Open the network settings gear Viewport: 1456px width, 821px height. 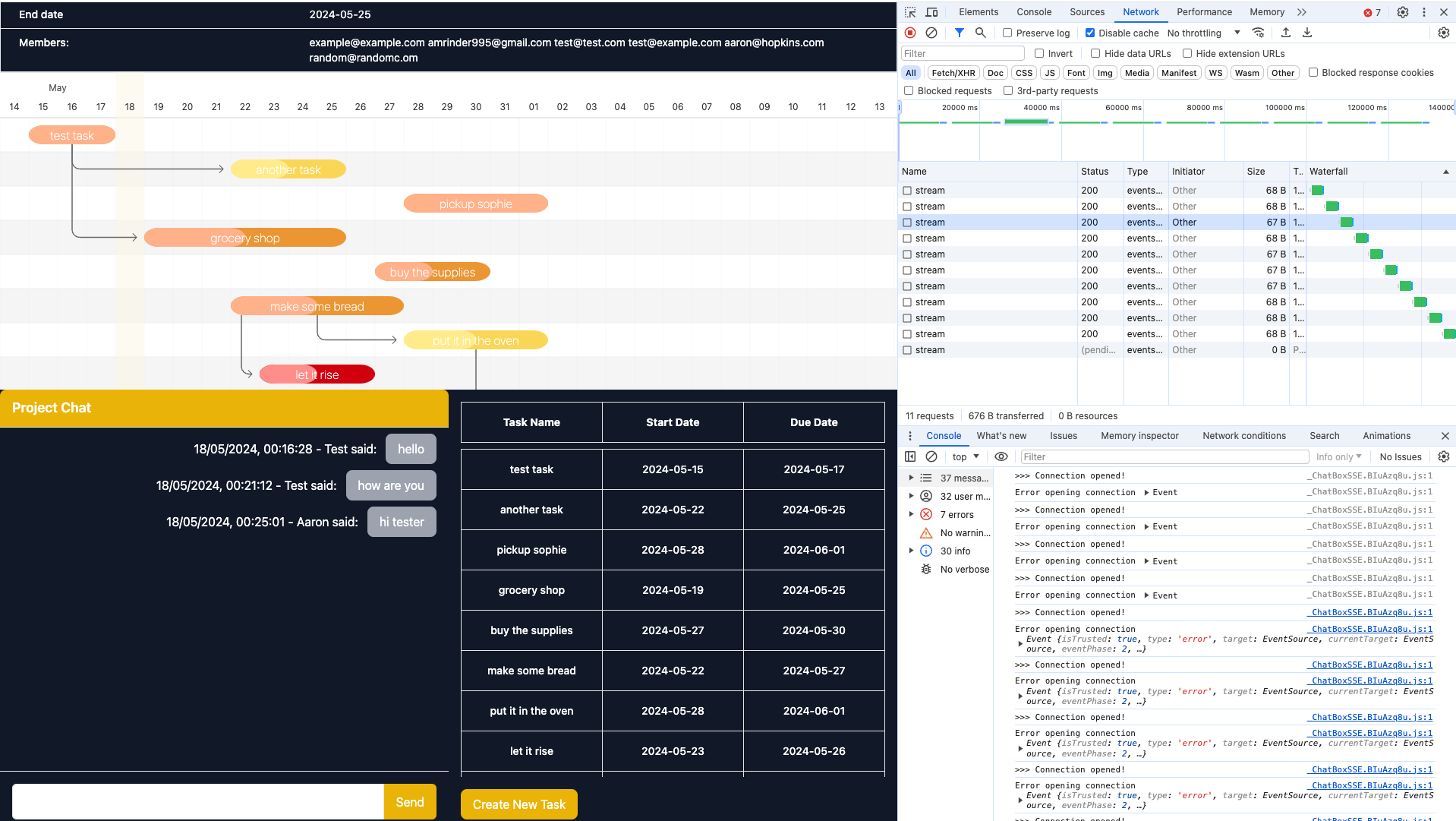click(x=1443, y=33)
